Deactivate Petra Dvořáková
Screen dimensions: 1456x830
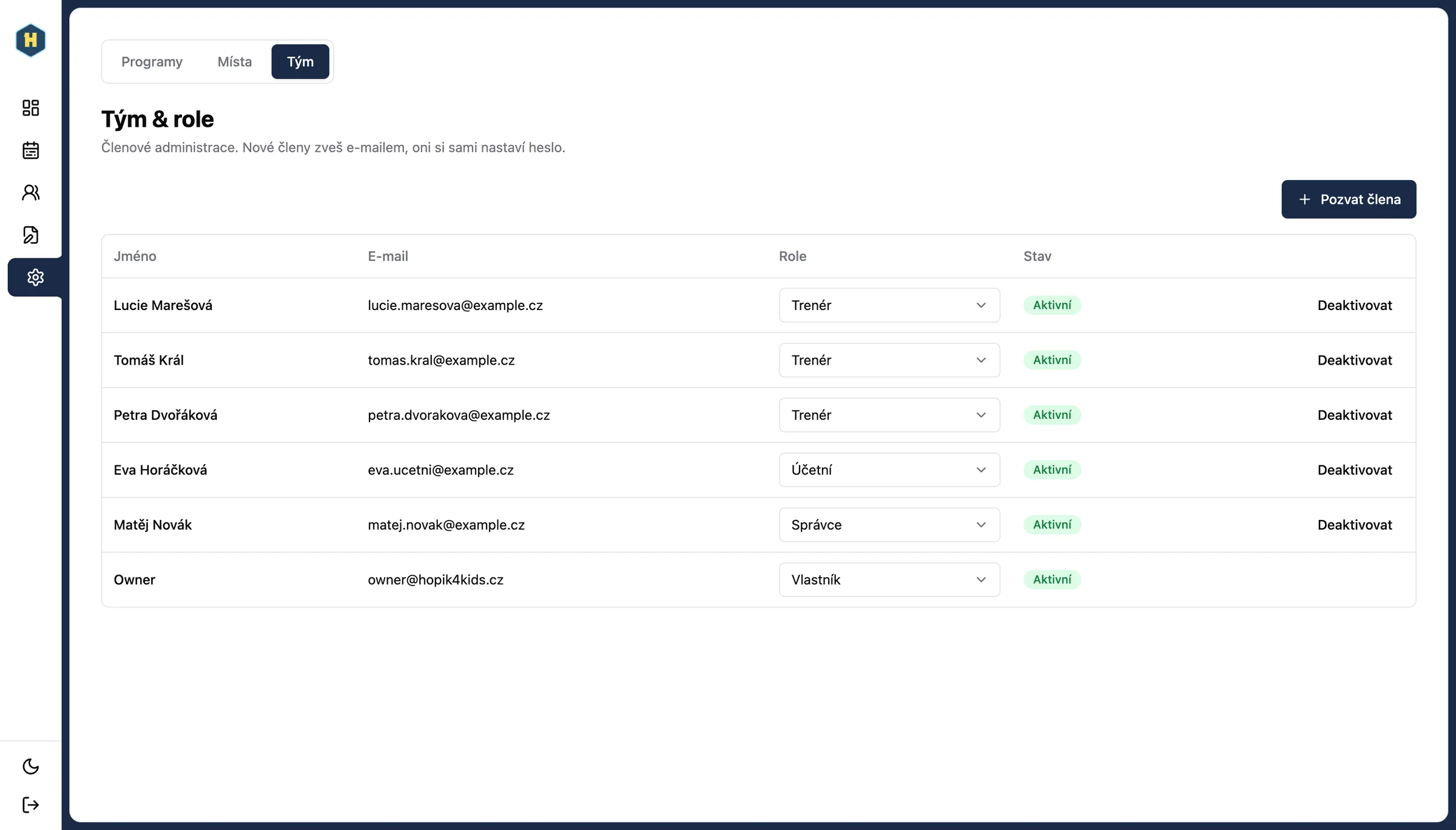[x=1355, y=415]
